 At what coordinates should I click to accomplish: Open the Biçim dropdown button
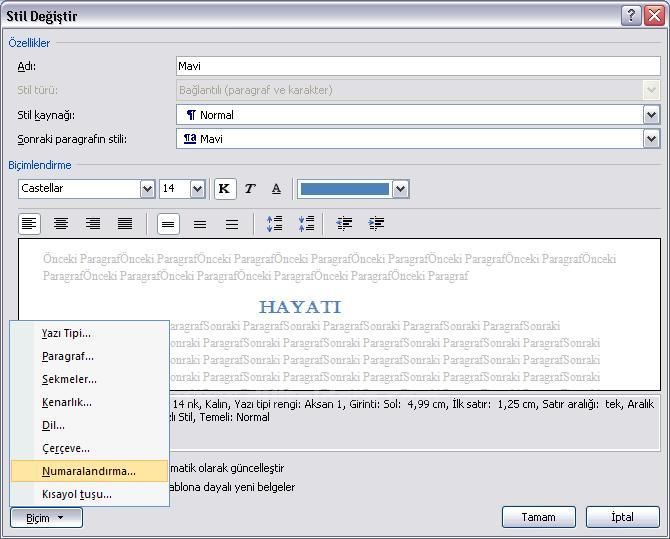coord(46,518)
